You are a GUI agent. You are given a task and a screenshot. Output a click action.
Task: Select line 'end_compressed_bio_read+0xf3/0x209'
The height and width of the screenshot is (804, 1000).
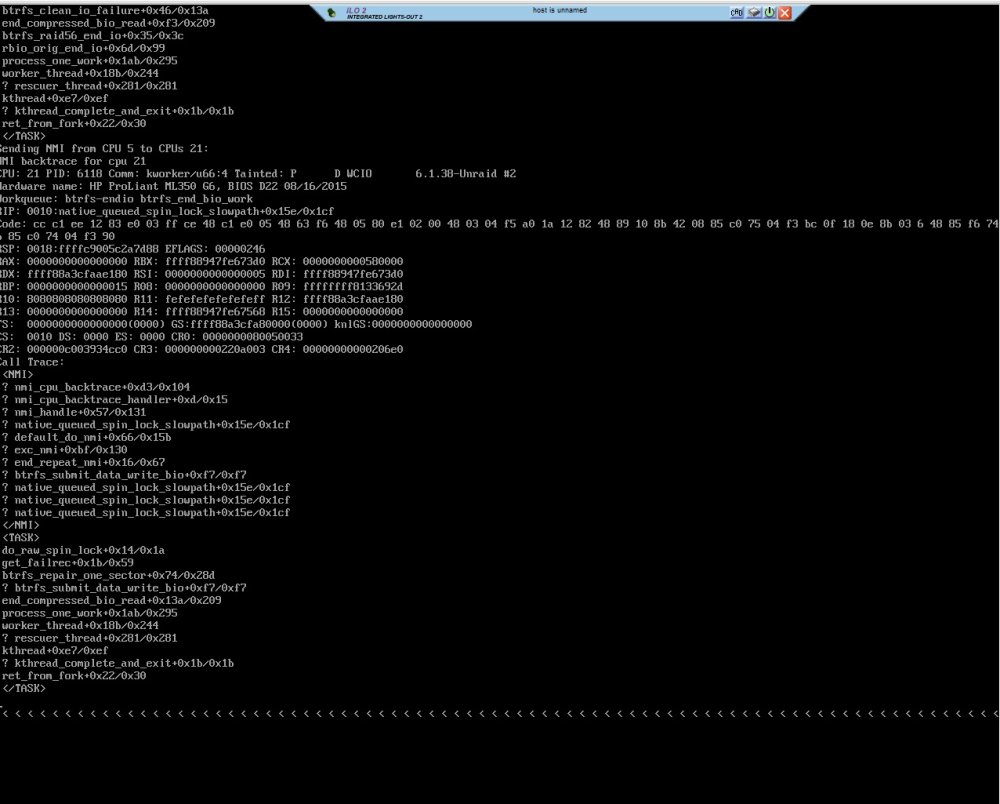pyautogui.click(x=108, y=23)
